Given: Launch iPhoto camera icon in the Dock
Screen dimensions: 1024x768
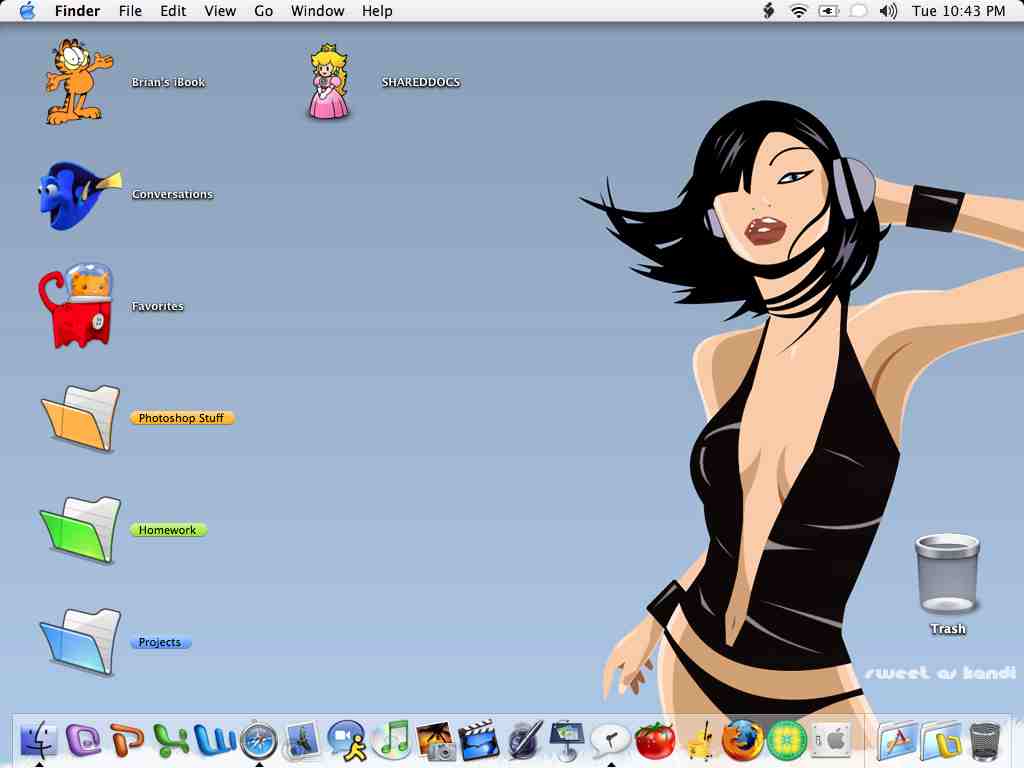Looking at the screenshot, I should point(436,741).
